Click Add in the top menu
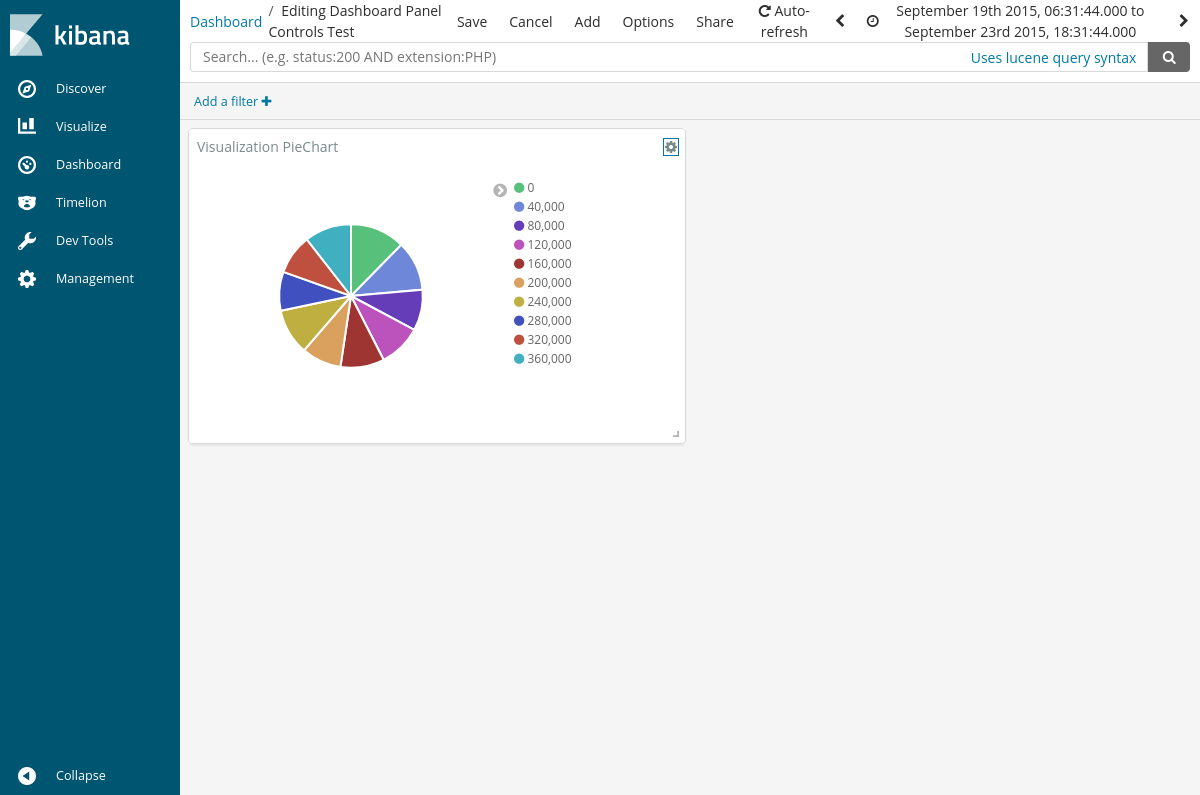Viewport: 1200px width, 795px height. point(588,22)
